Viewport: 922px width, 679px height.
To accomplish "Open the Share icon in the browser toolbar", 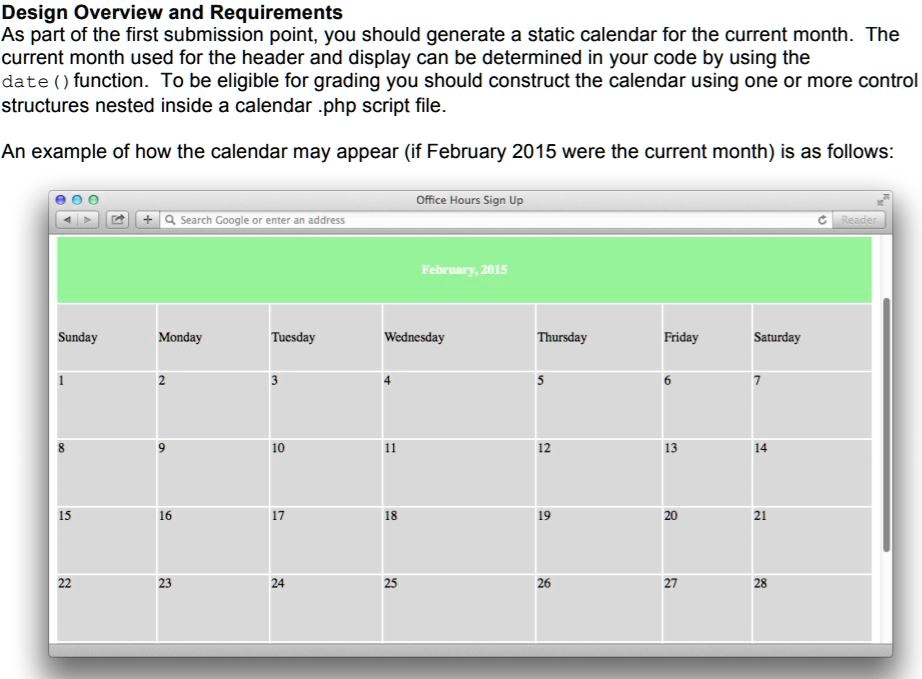I will [x=116, y=219].
